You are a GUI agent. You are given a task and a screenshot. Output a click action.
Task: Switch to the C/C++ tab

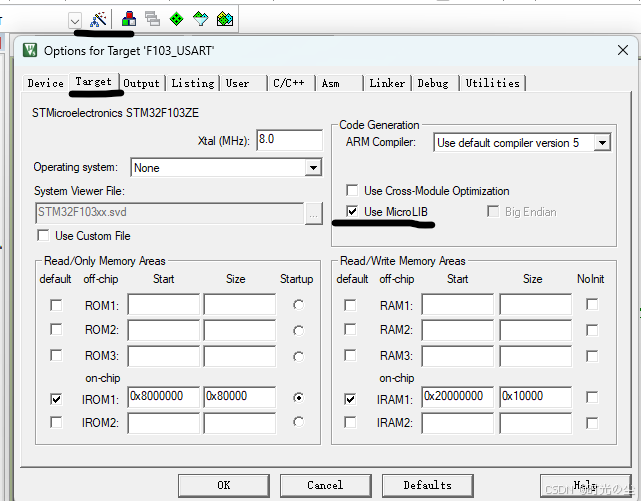coord(289,83)
